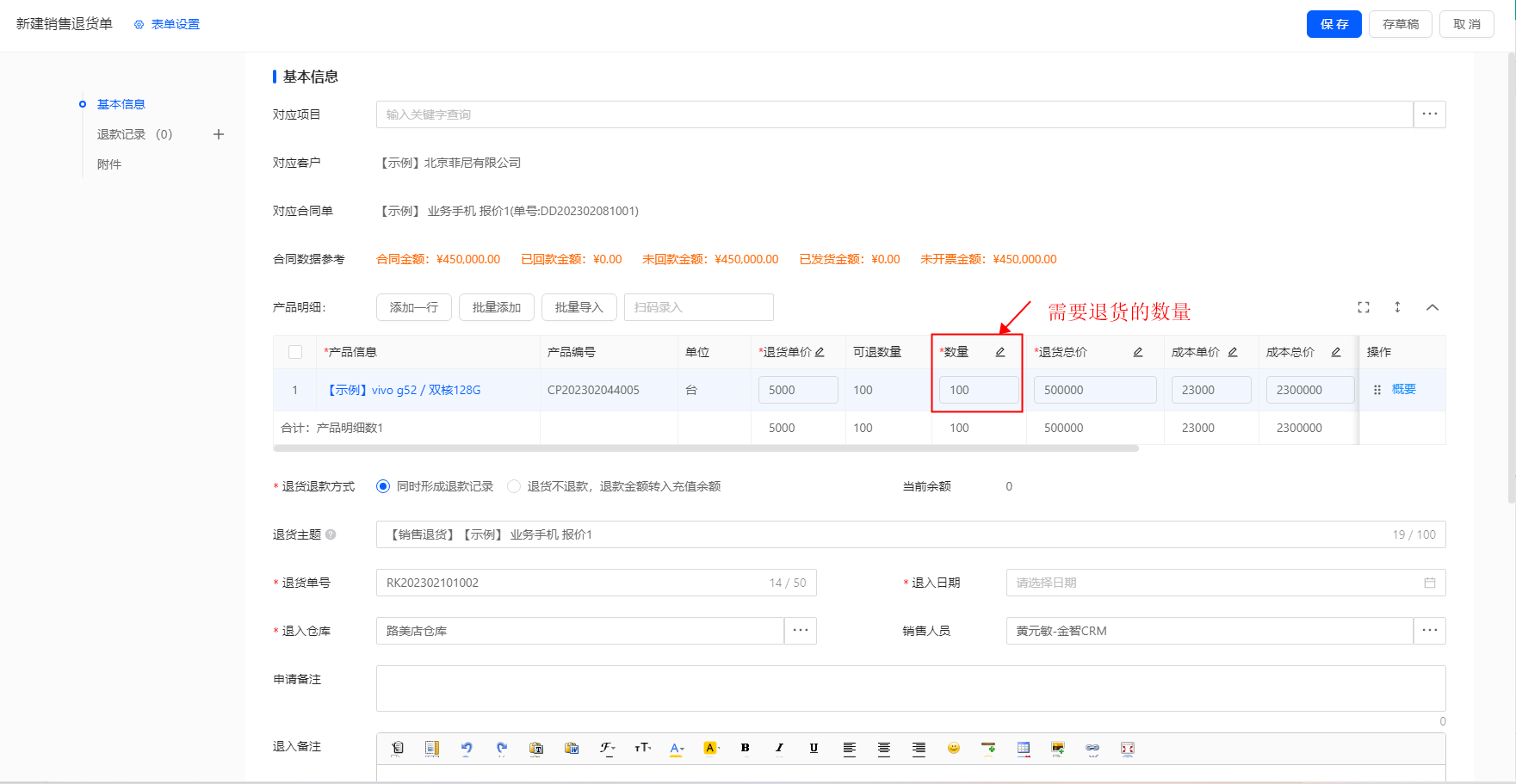Click the 申请备注 text area

[x=911, y=688]
